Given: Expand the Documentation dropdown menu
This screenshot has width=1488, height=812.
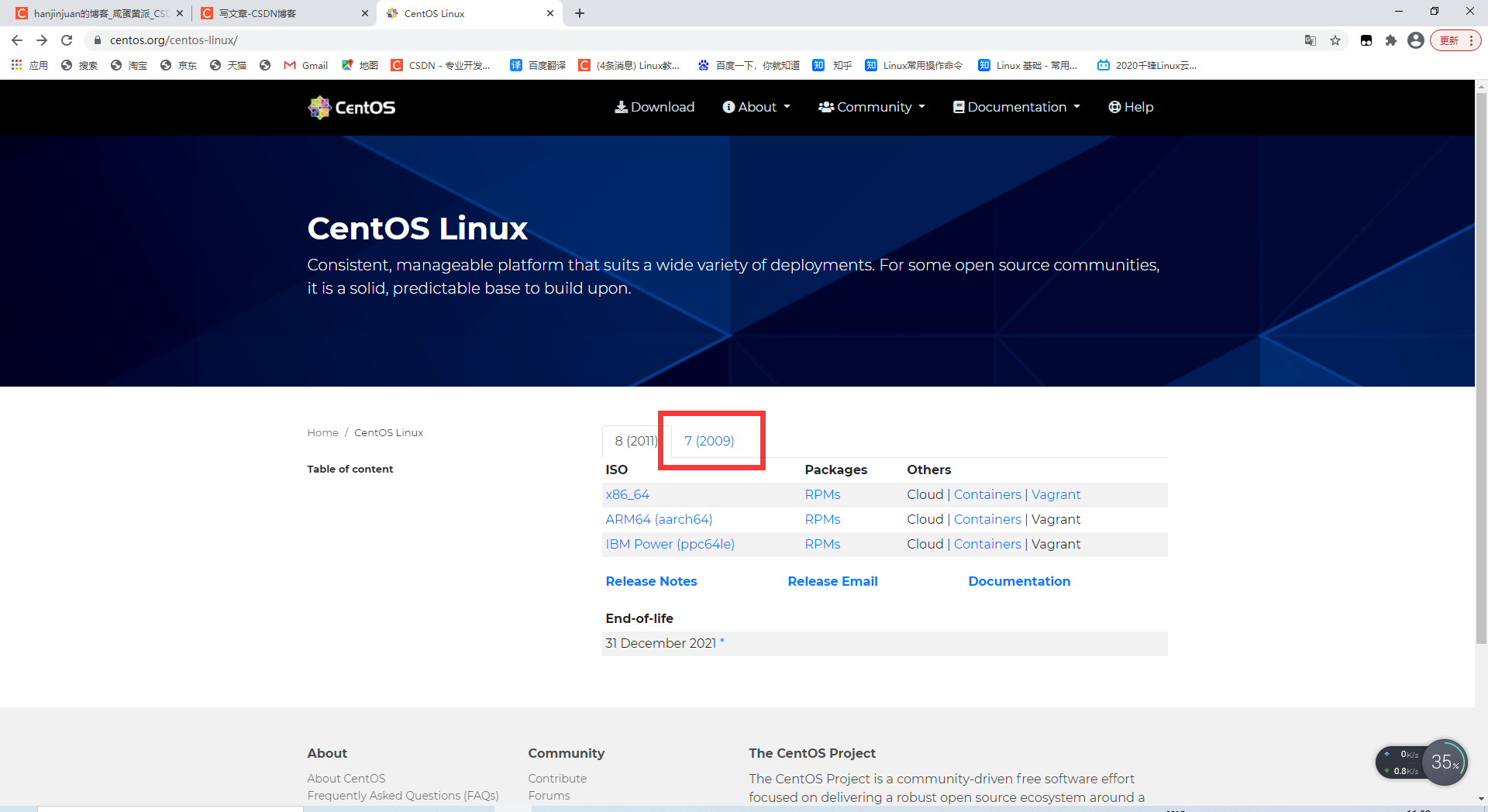Looking at the screenshot, I should pyautogui.click(x=1017, y=107).
